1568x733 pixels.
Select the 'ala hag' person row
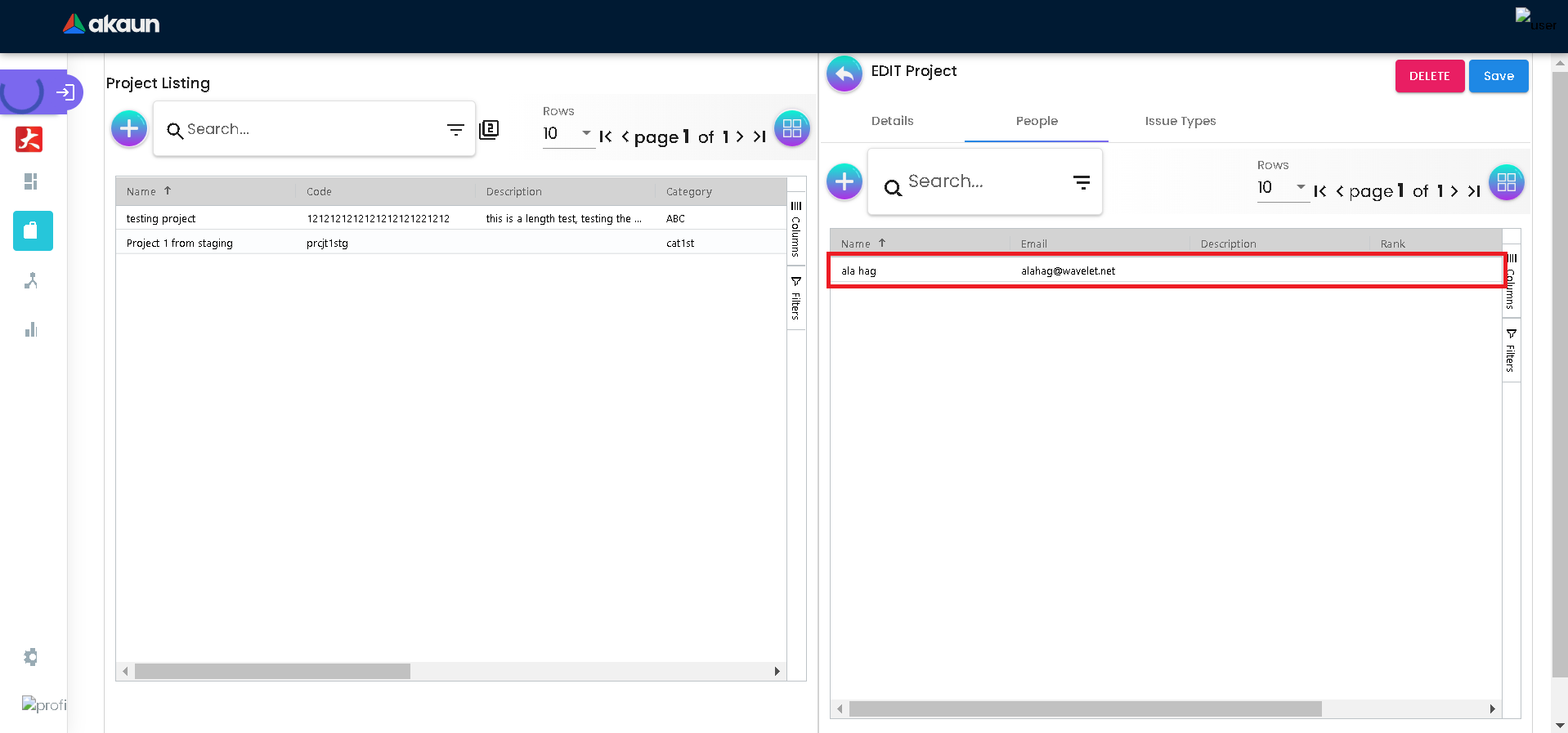(1167, 270)
